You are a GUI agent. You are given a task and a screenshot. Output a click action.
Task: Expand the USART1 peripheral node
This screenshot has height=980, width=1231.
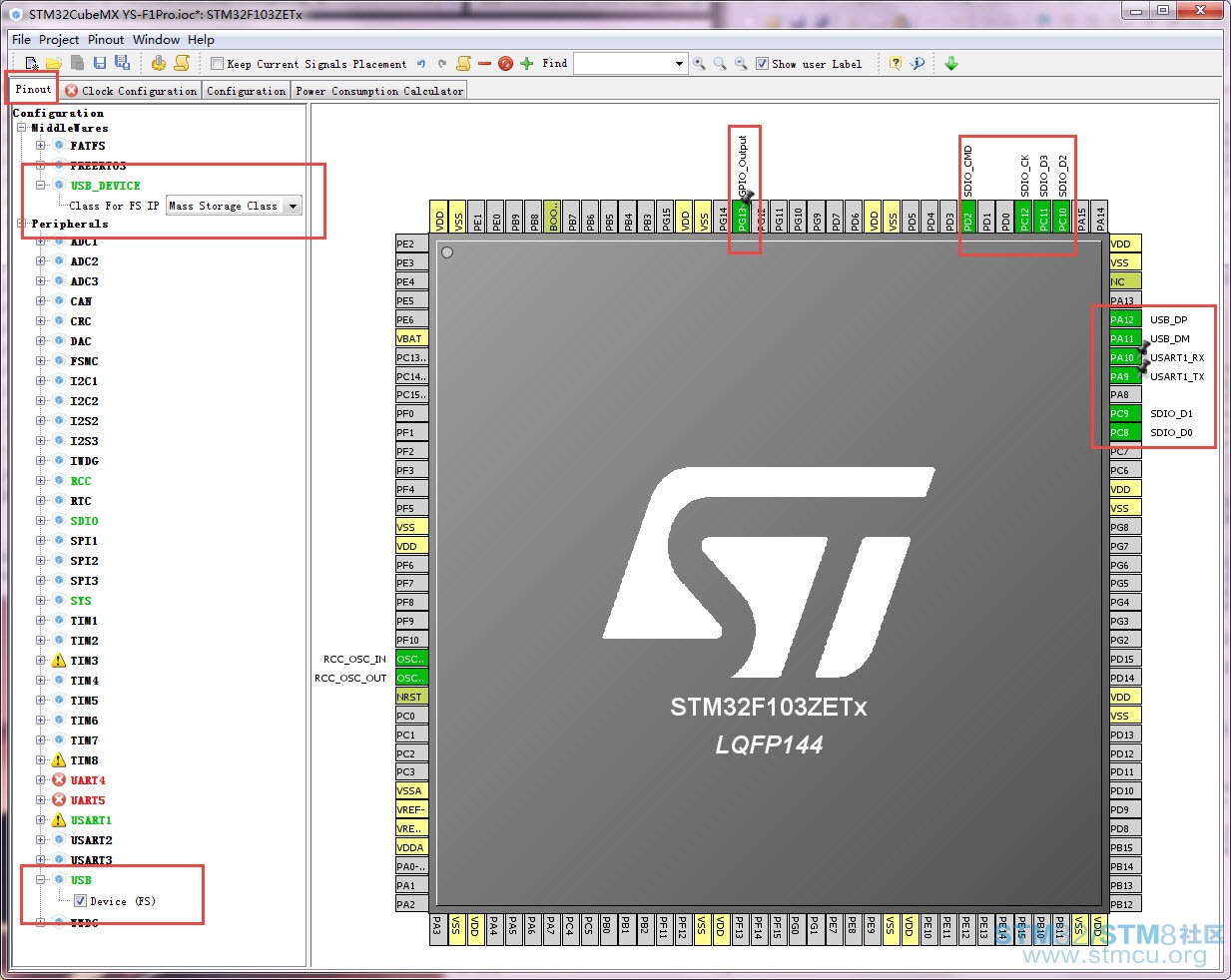point(41,820)
